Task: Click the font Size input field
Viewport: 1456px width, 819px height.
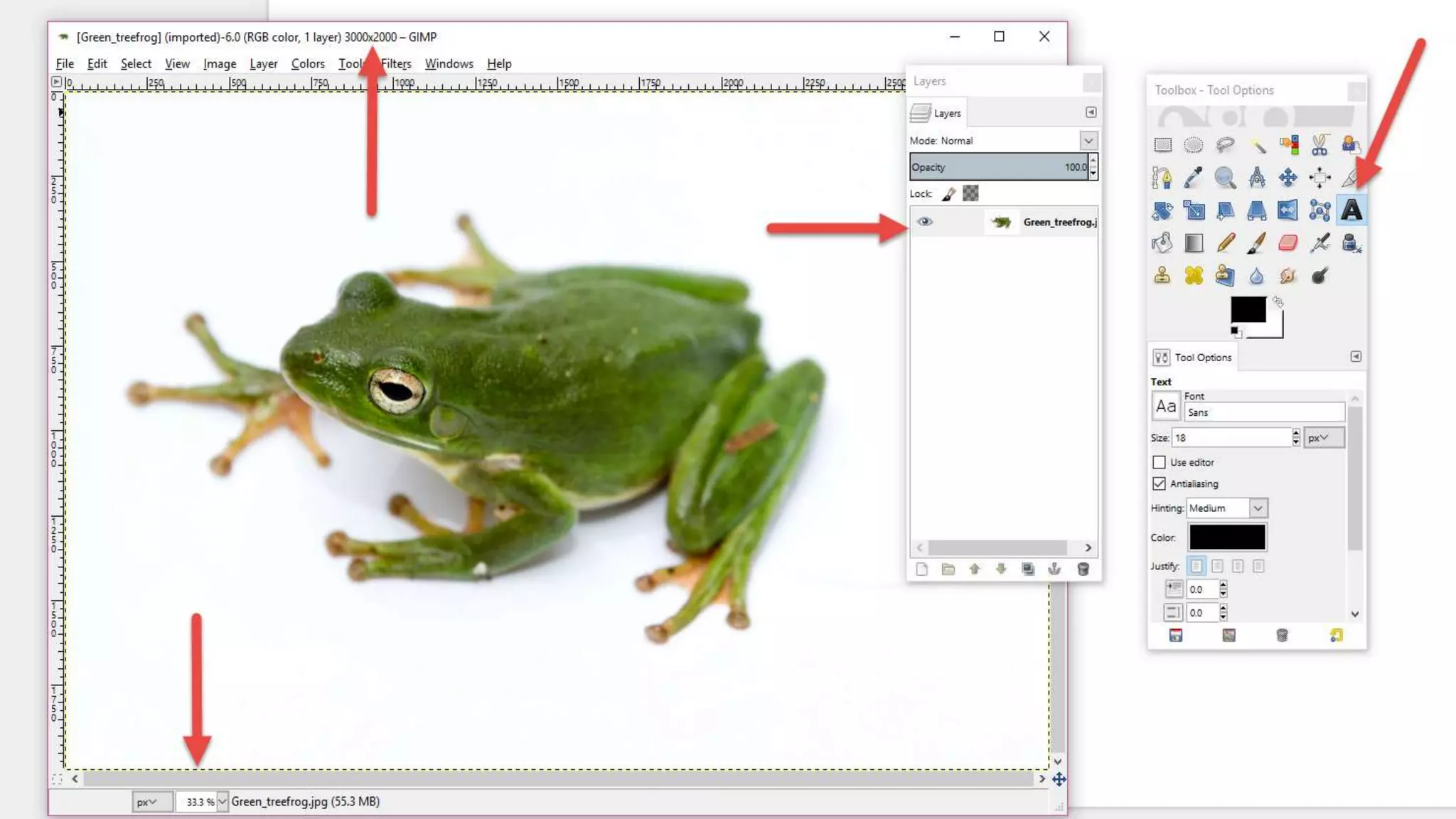Action: pyautogui.click(x=1231, y=438)
